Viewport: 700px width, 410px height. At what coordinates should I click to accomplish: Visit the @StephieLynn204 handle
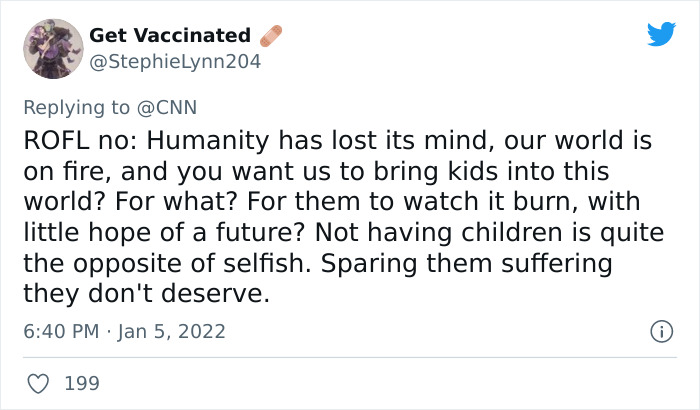click(175, 62)
